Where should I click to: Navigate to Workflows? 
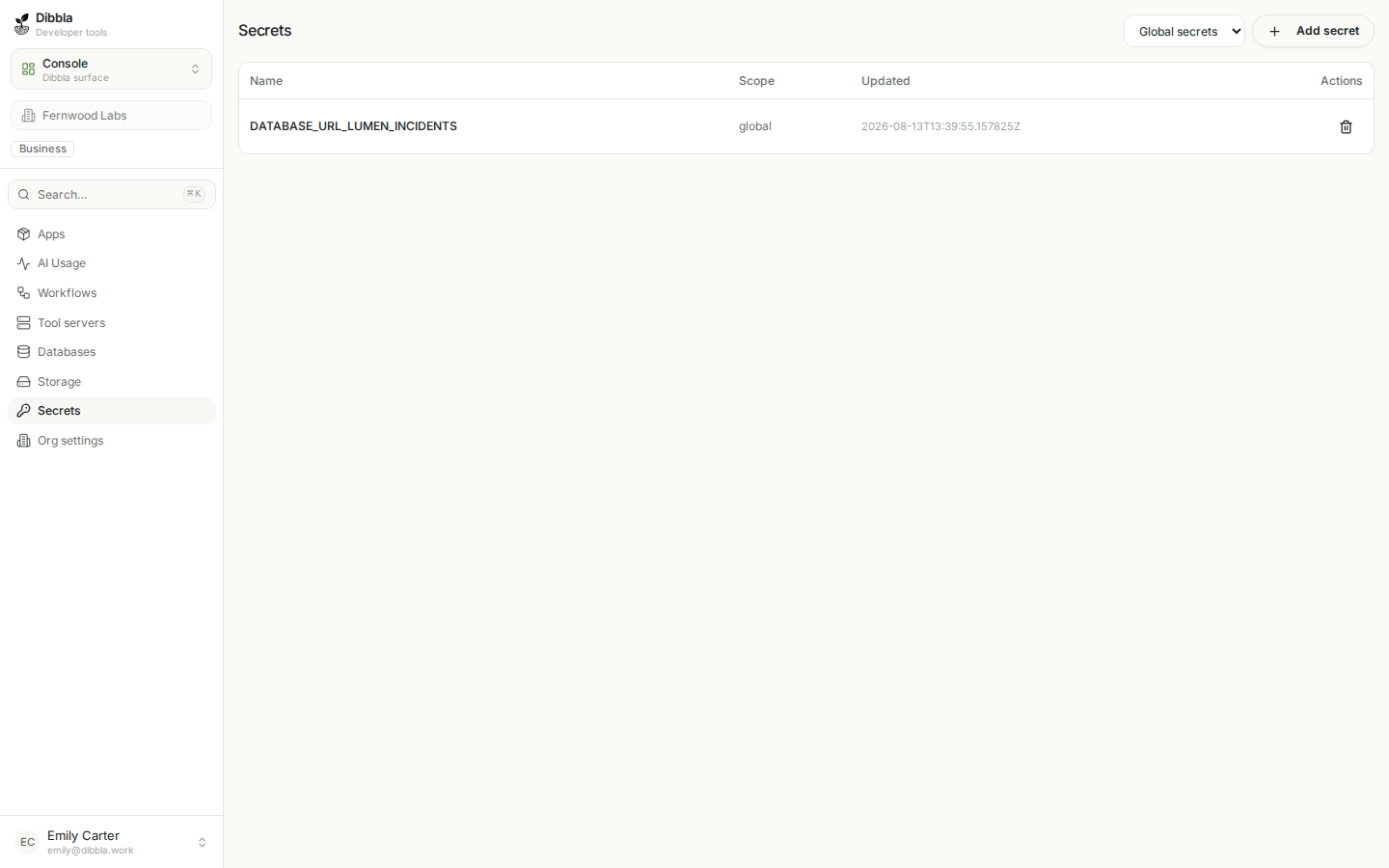click(111, 293)
